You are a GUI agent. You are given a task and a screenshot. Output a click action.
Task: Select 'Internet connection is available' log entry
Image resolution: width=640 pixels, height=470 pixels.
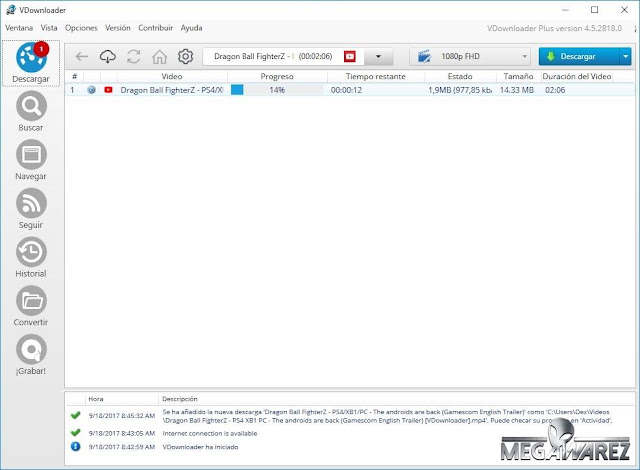pyautogui.click(x=210, y=433)
